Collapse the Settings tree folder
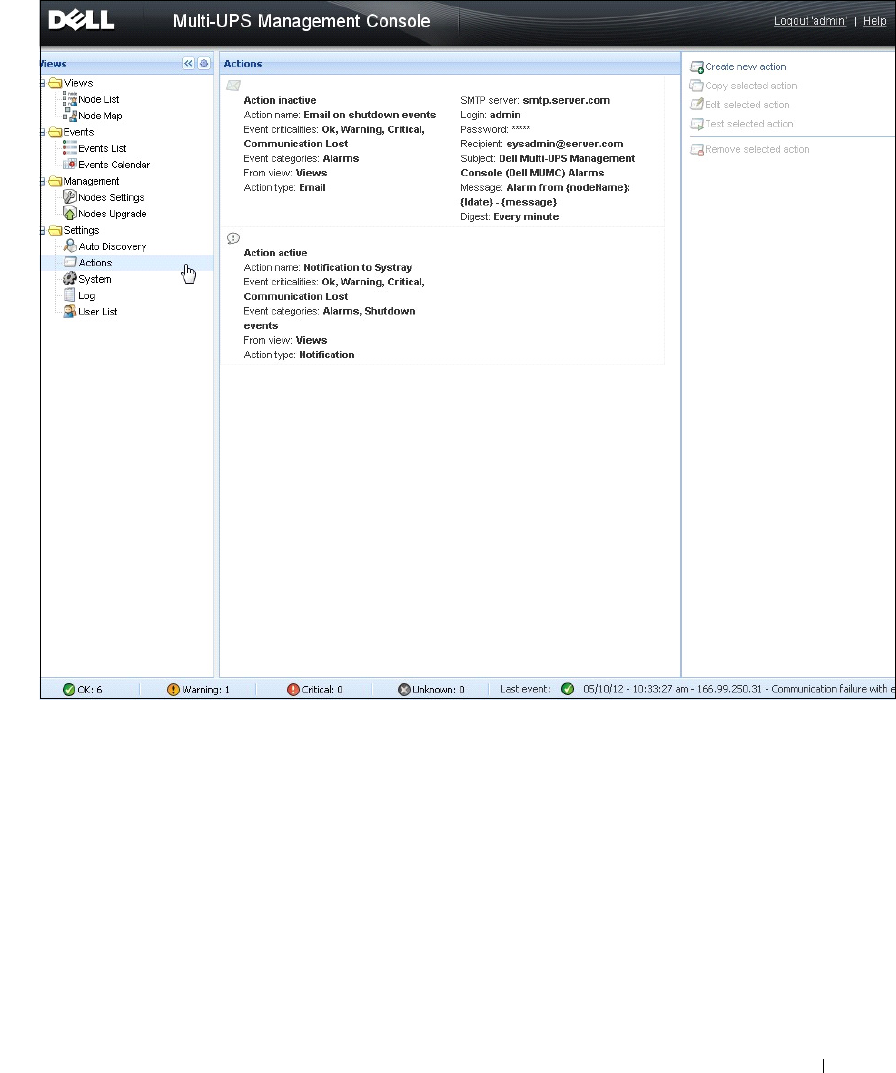Image resolution: width=896 pixels, height=1073 pixels. [x=42, y=231]
